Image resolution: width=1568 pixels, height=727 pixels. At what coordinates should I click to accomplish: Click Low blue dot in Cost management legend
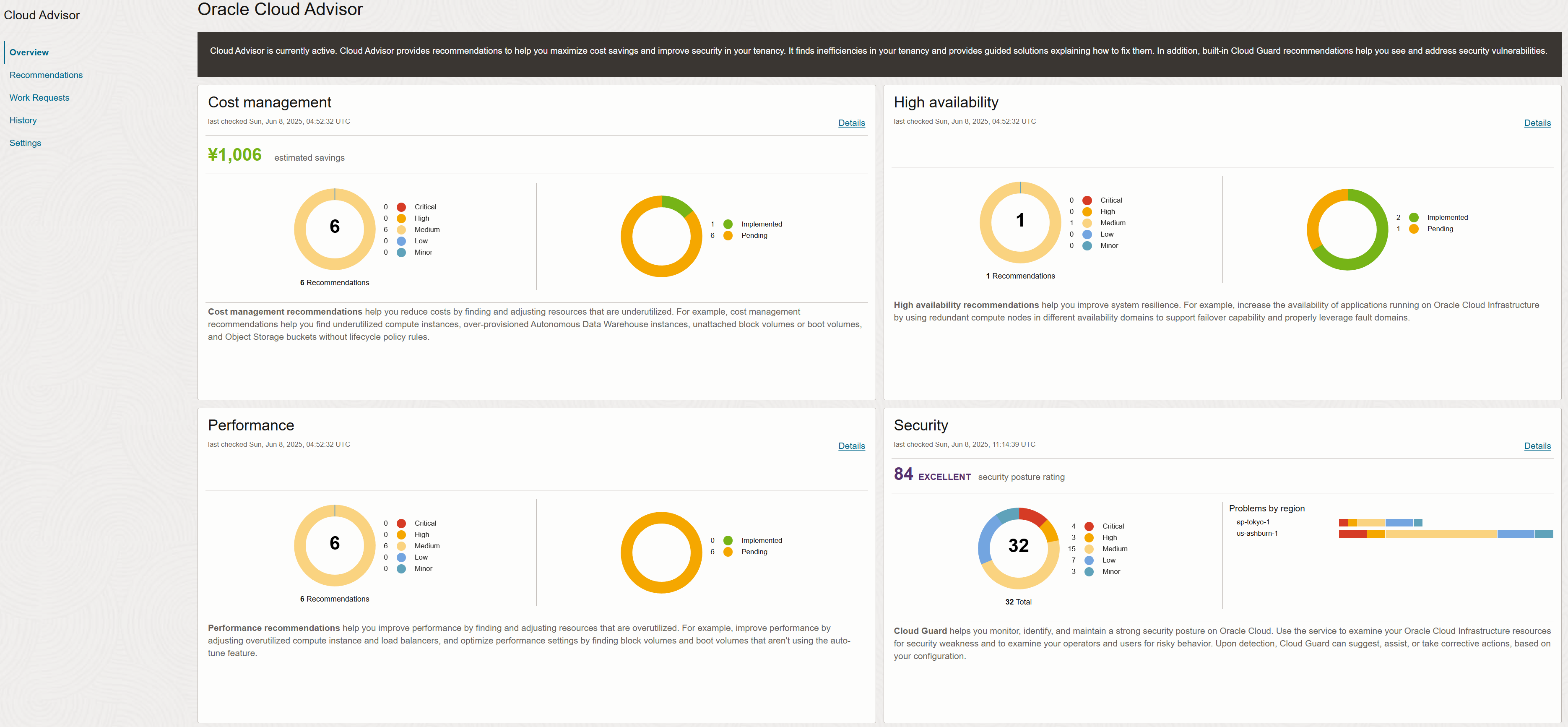point(401,241)
